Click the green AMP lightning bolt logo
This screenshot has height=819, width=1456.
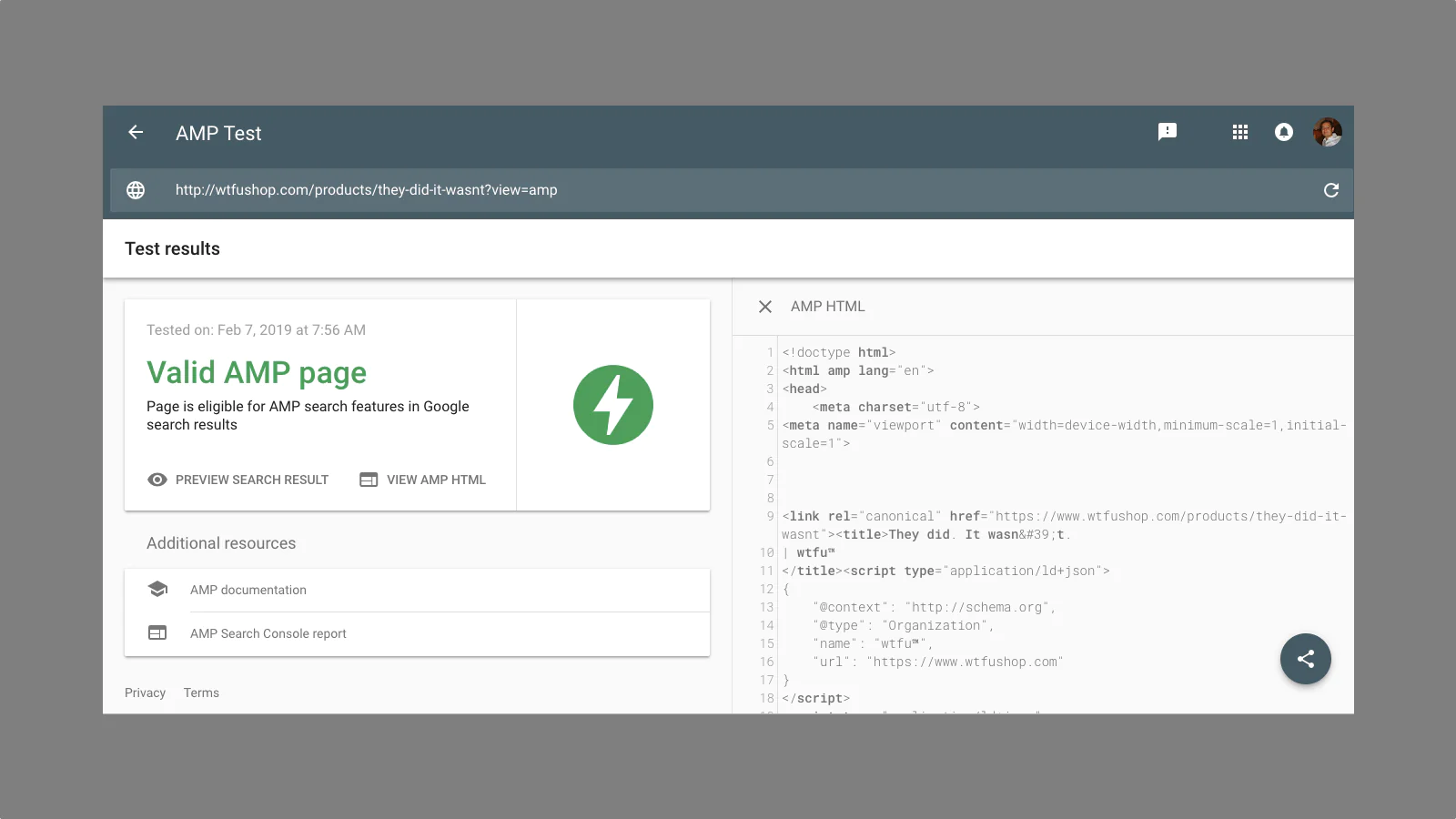coord(613,405)
